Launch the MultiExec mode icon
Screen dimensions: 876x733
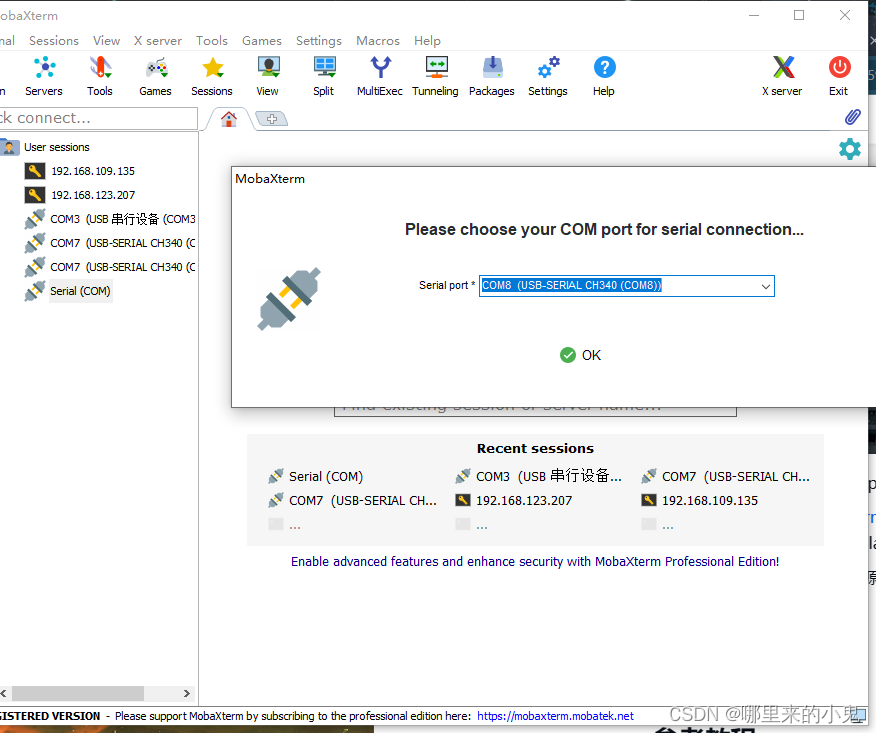[x=380, y=76]
